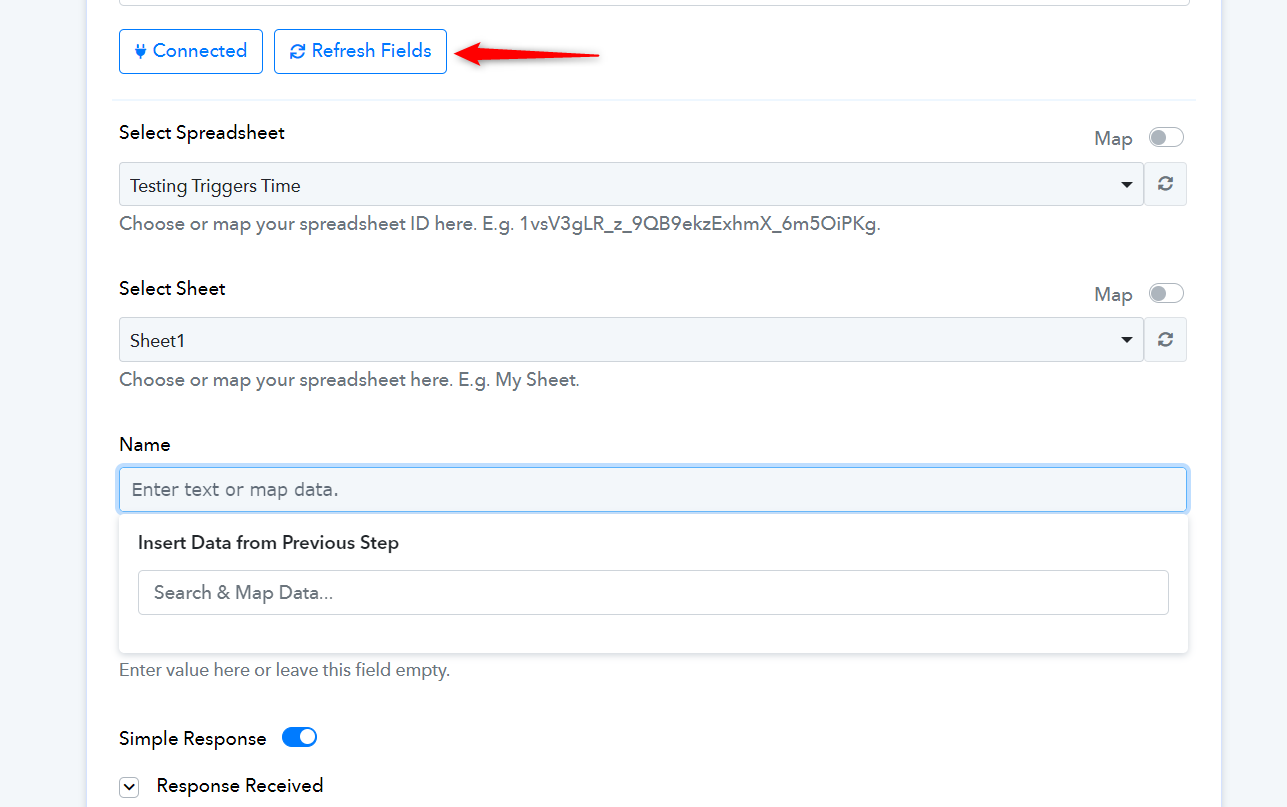Open the Select Spreadsheet dropdown
The width and height of the screenshot is (1287, 807).
click(x=631, y=185)
